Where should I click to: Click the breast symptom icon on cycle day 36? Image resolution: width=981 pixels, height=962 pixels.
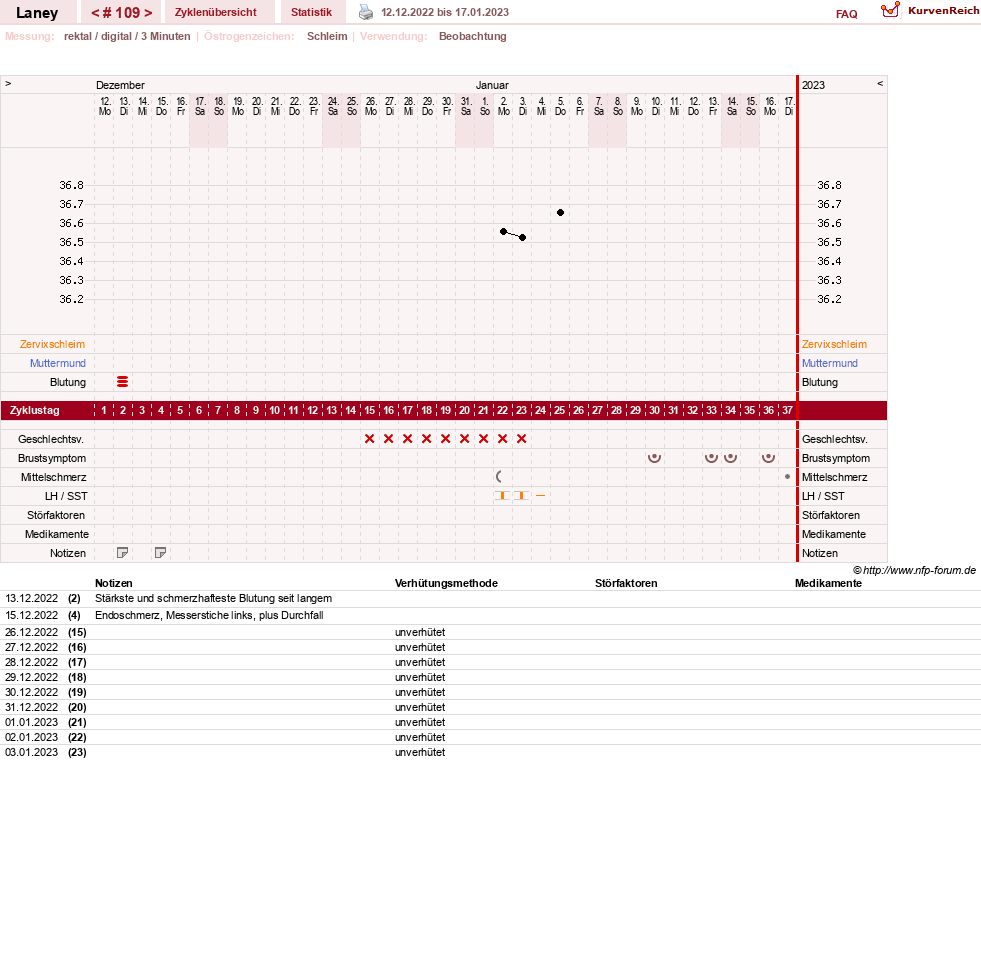(768, 458)
